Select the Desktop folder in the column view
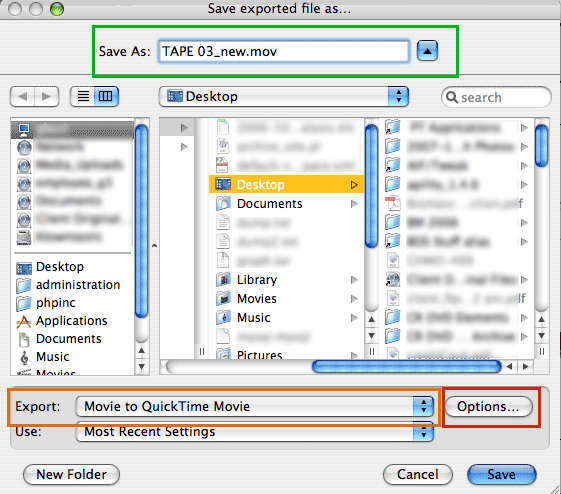The height and width of the screenshot is (494, 561). click(287, 185)
